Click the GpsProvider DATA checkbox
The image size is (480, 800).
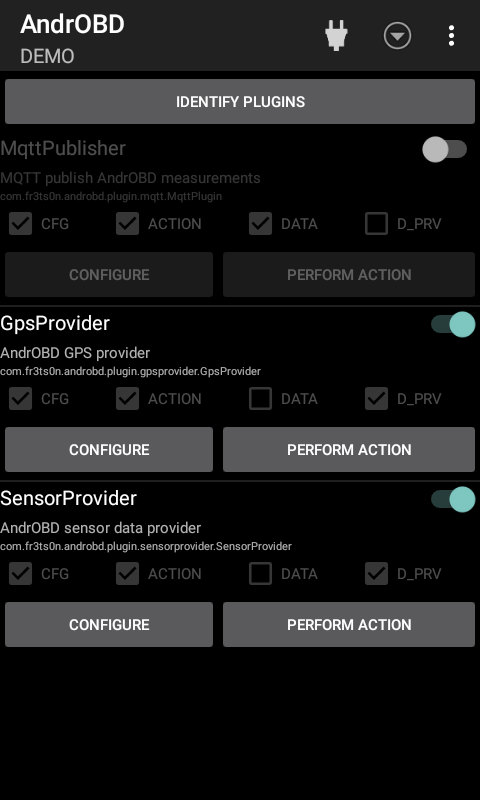click(x=260, y=398)
